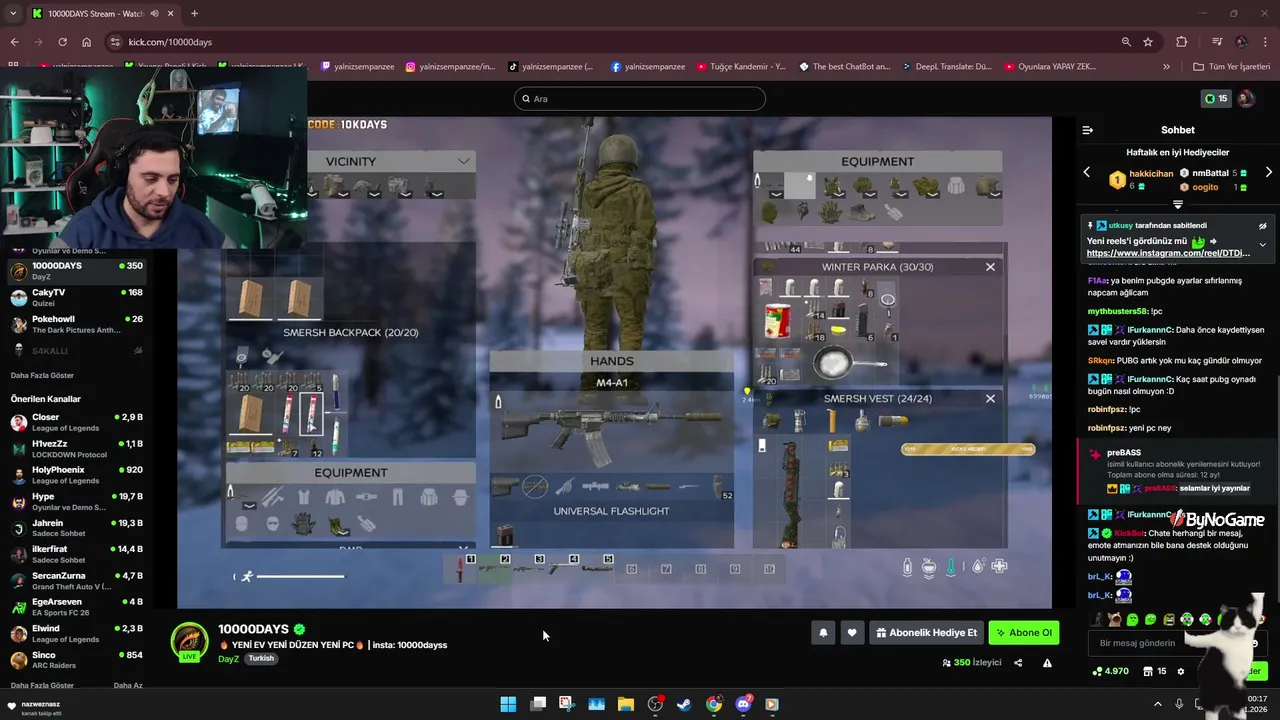Open recommended channel HolyPhoenix
The width and height of the screenshot is (1280, 720).
click(77, 475)
